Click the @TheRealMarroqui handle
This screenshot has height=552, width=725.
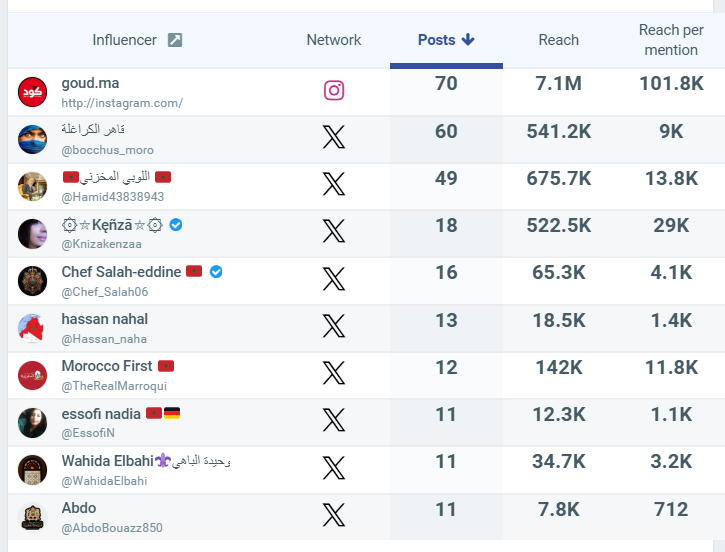point(114,386)
